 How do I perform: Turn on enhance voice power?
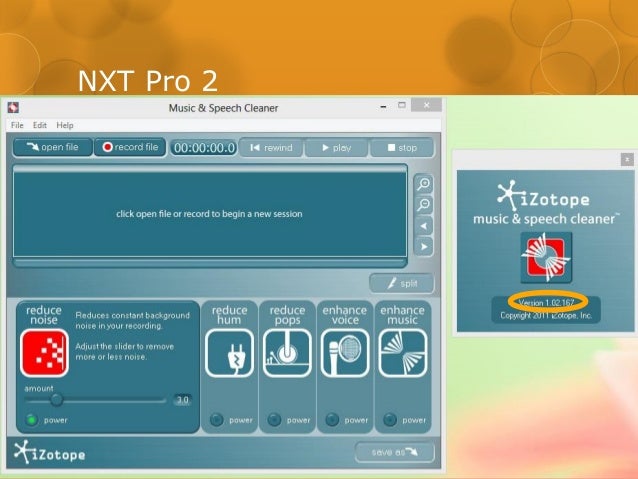coord(332,420)
